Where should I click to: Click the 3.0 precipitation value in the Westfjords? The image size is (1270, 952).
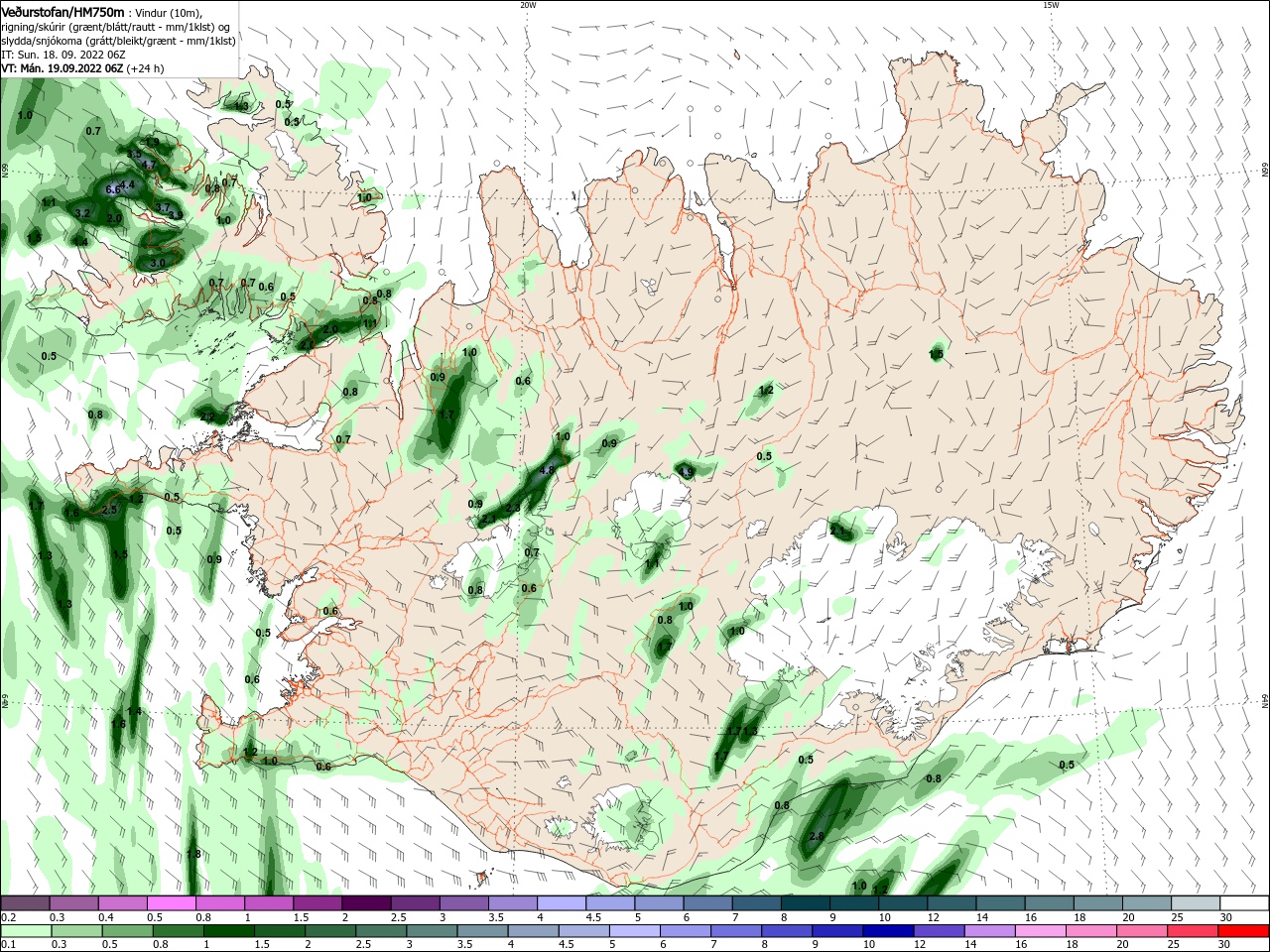(157, 264)
